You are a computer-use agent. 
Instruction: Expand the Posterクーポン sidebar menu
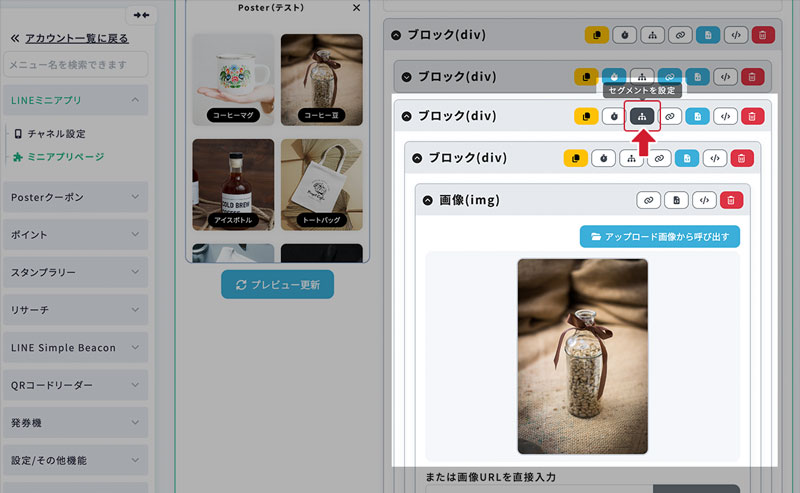click(x=75, y=197)
